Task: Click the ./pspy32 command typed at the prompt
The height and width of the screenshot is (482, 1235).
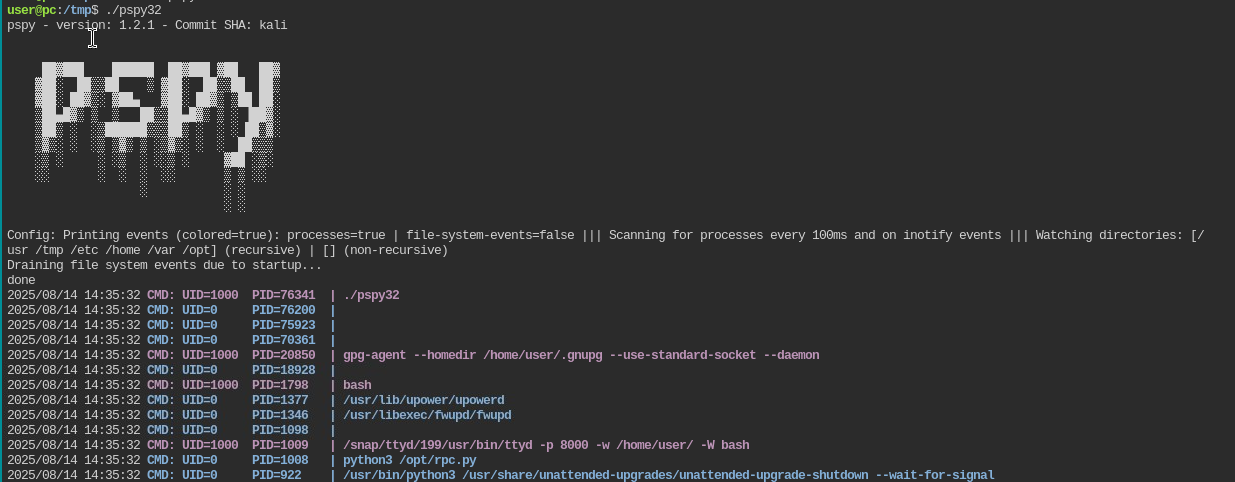Action: pos(133,10)
